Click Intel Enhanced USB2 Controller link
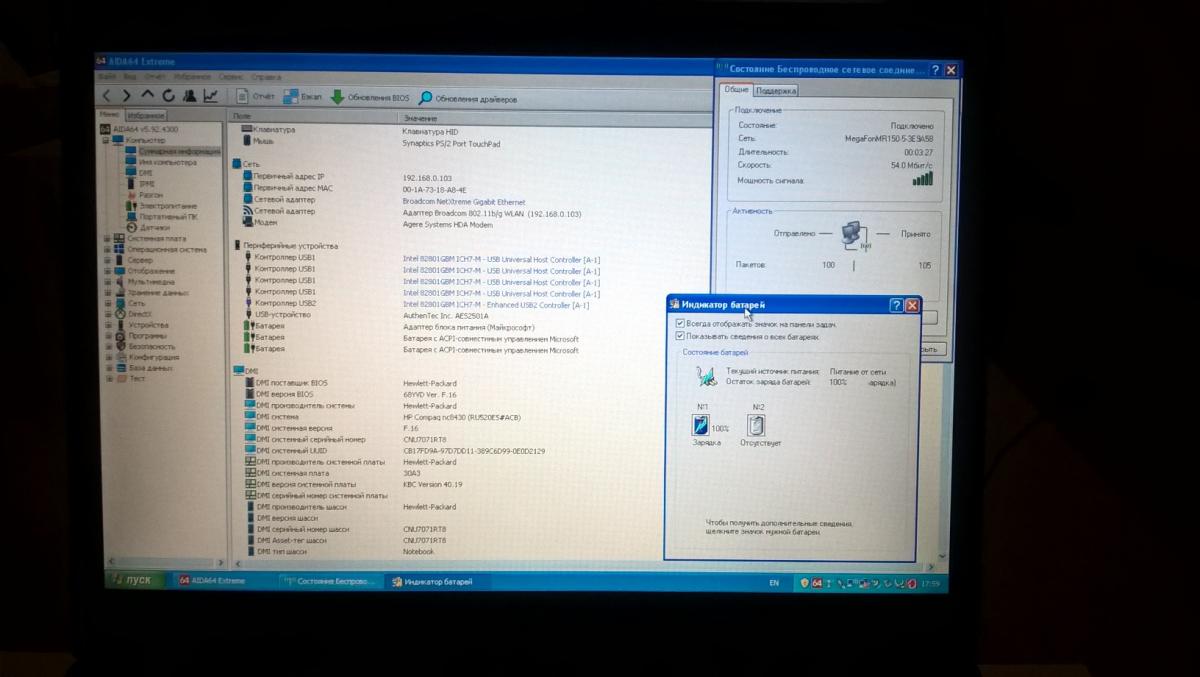 tap(496, 304)
